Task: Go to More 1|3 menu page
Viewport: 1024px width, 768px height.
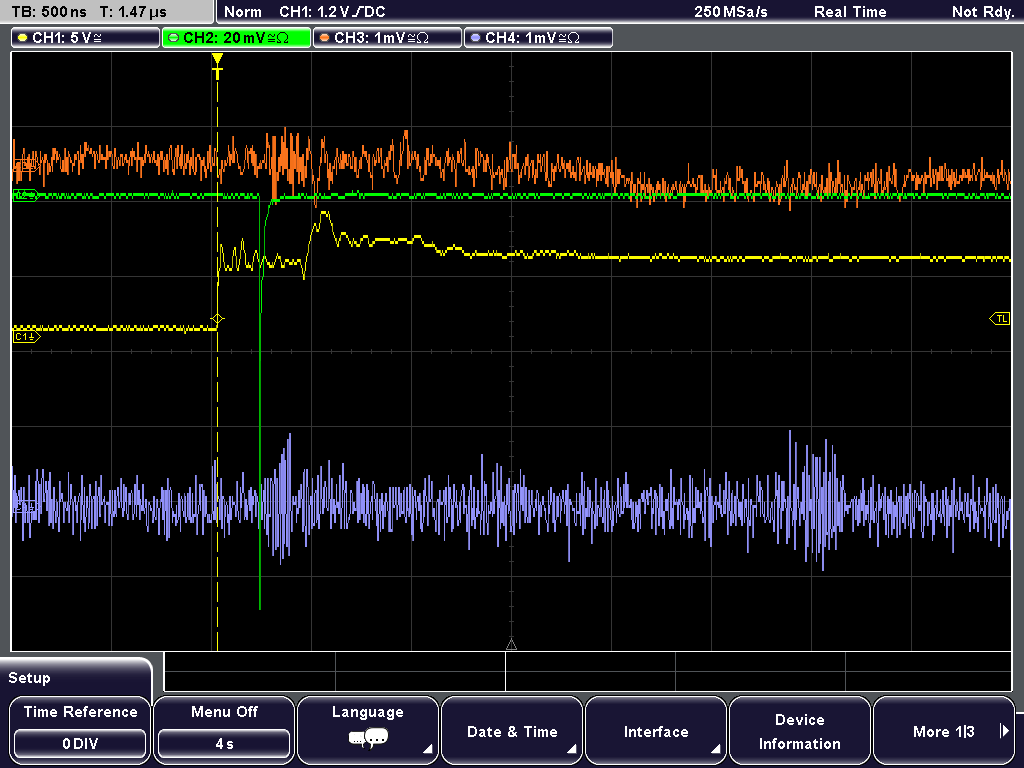Action: coord(944,730)
